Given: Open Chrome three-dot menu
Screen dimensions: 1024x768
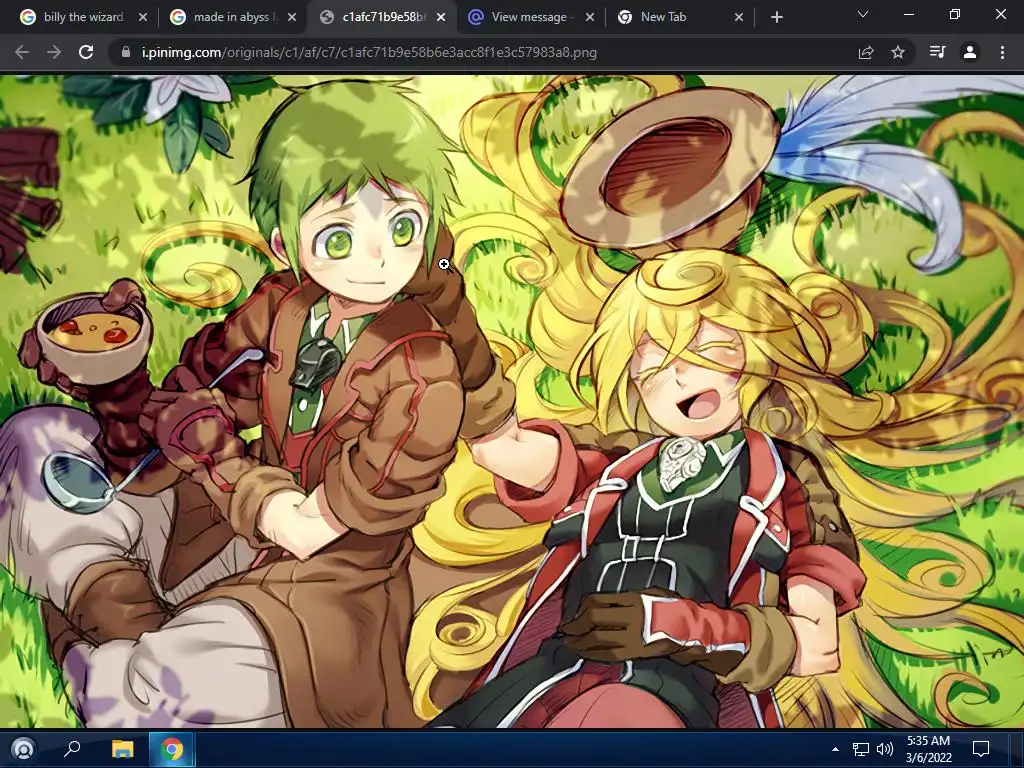Looking at the screenshot, I should 1002,52.
